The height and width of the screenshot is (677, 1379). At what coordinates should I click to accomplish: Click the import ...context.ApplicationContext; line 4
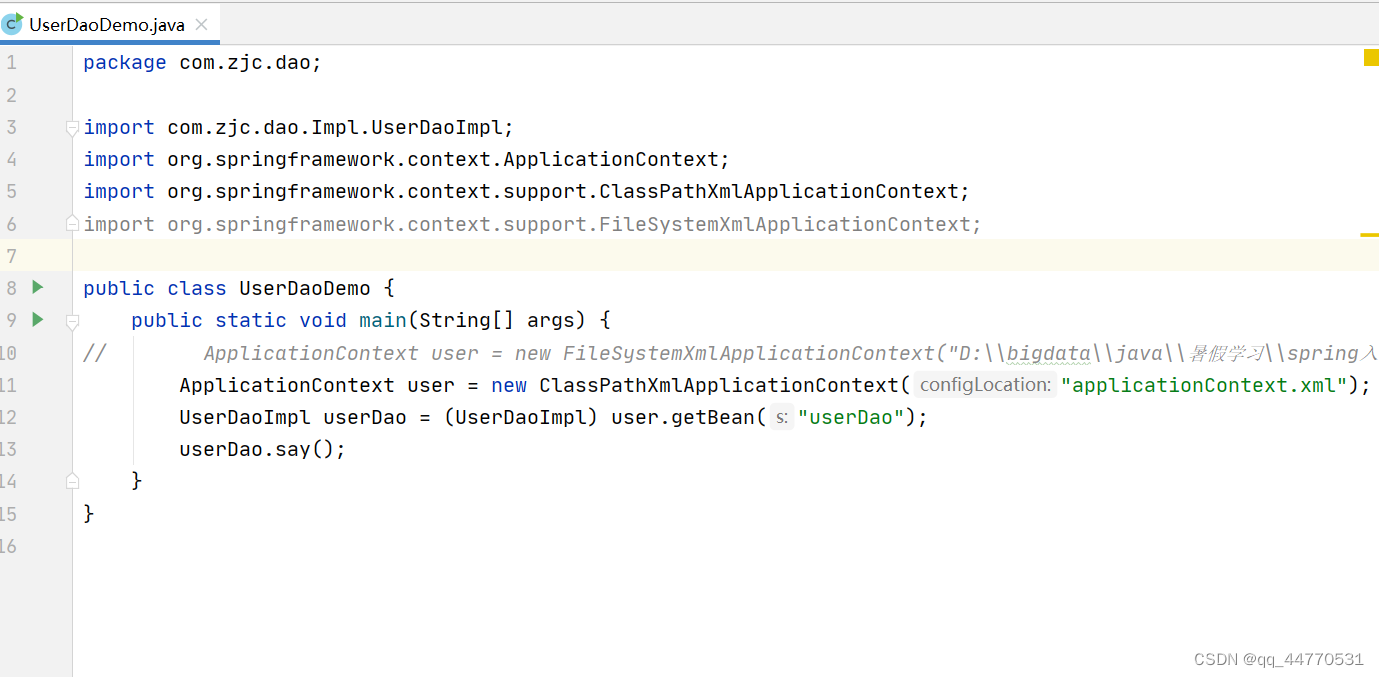(x=406, y=159)
